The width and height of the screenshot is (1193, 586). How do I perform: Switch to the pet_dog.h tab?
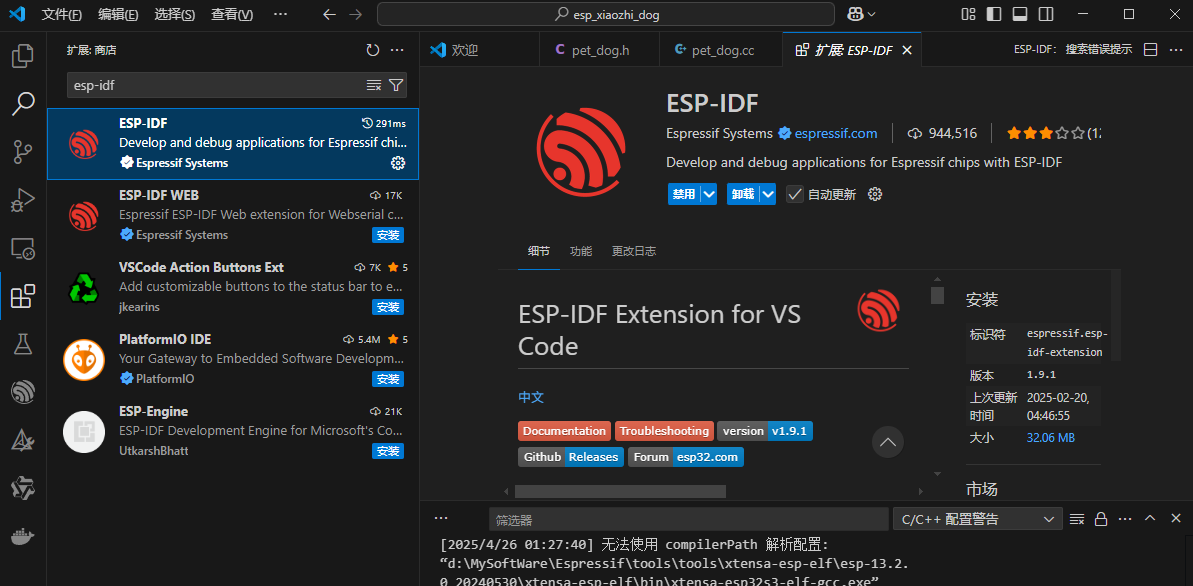point(598,50)
